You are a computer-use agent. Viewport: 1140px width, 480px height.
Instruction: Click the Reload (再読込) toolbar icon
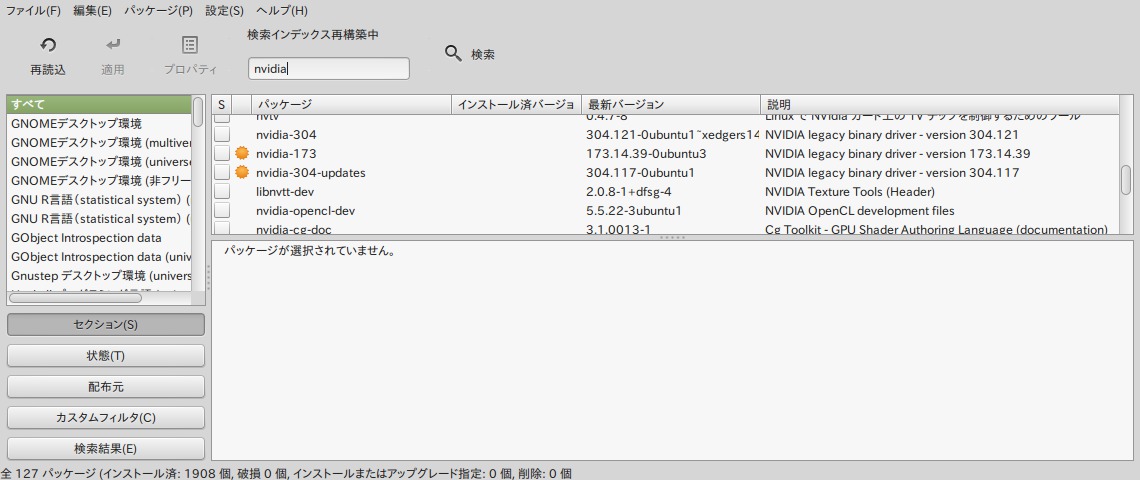48,46
